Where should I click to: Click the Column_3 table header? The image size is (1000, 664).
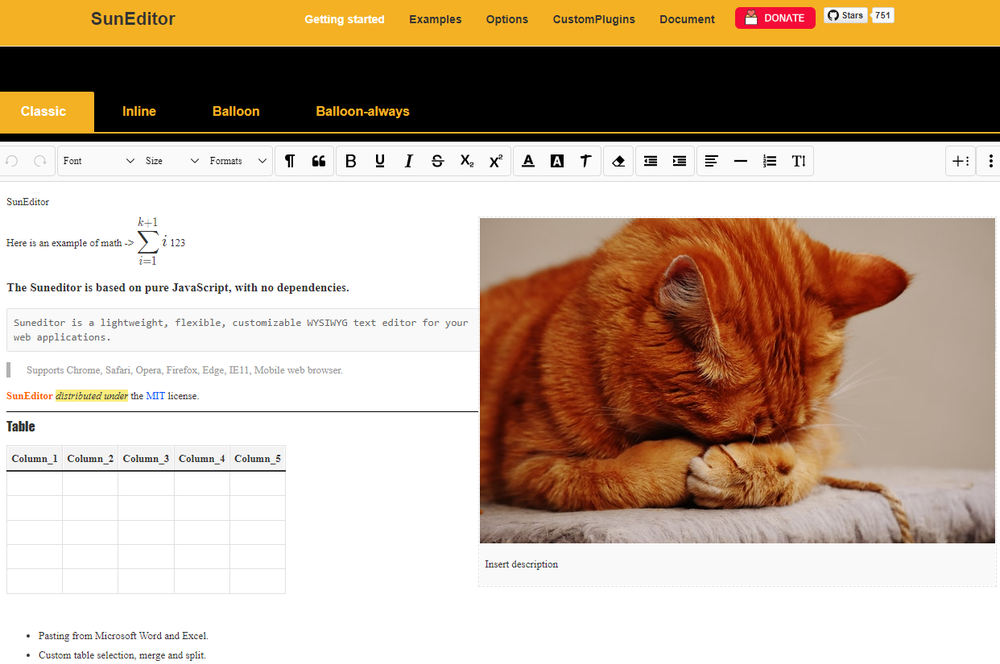(x=146, y=459)
